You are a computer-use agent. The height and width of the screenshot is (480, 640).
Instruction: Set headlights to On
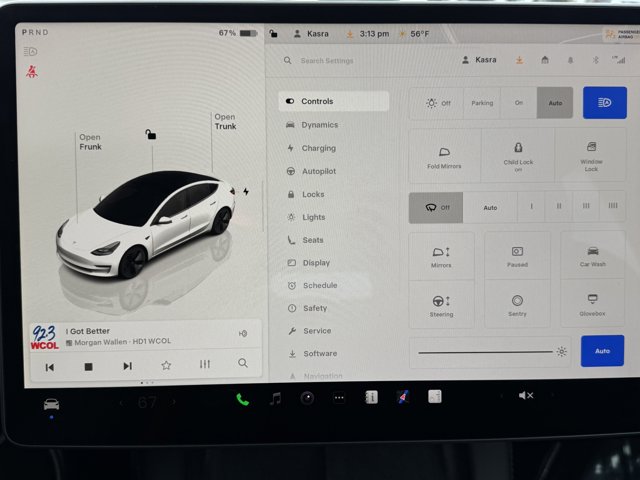[x=518, y=103]
